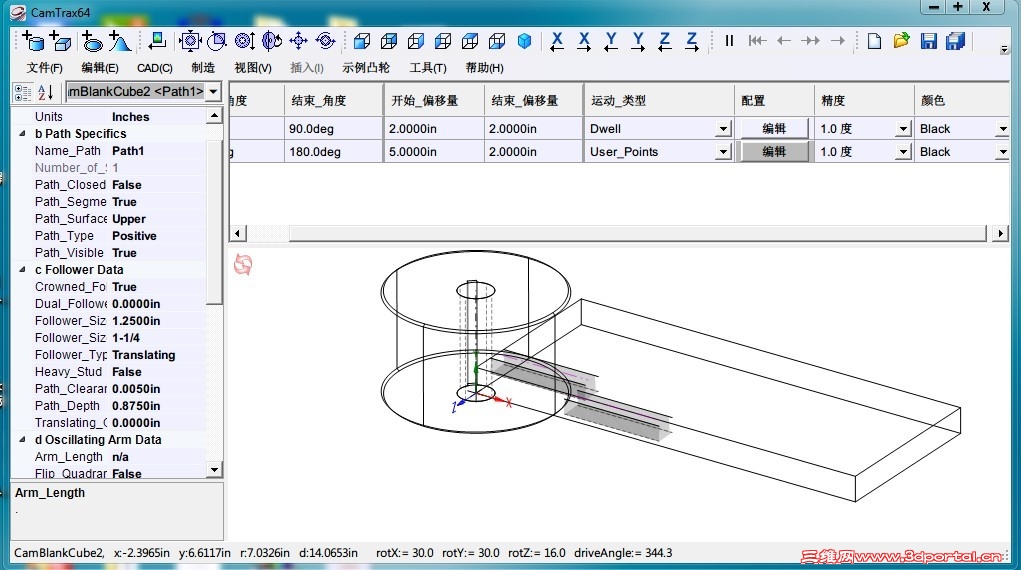
Task: Open motion type dropdown for Dwell row
Action: pos(723,129)
